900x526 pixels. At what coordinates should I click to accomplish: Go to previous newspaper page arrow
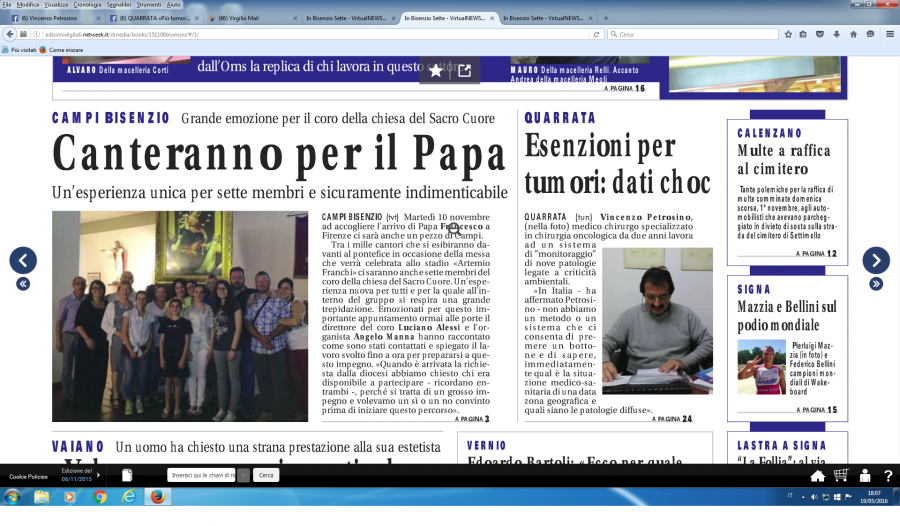(x=23, y=261)
